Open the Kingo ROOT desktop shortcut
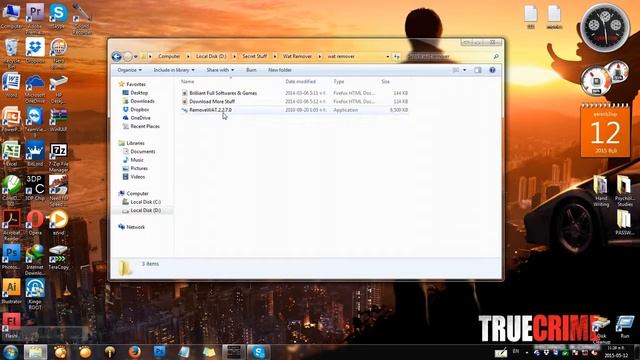The height and width of the screenshot is (360, 640). (35, 294)
